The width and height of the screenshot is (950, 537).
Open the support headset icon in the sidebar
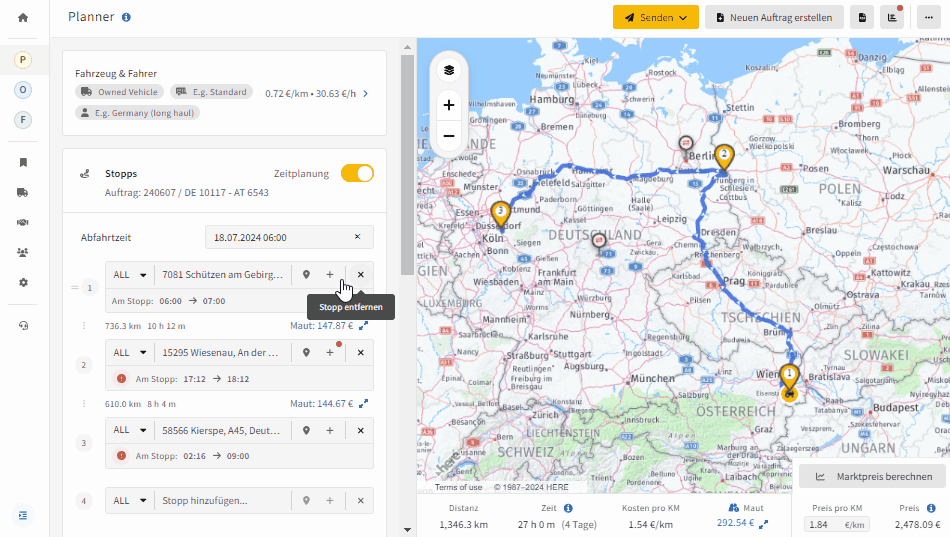[23, 325]
